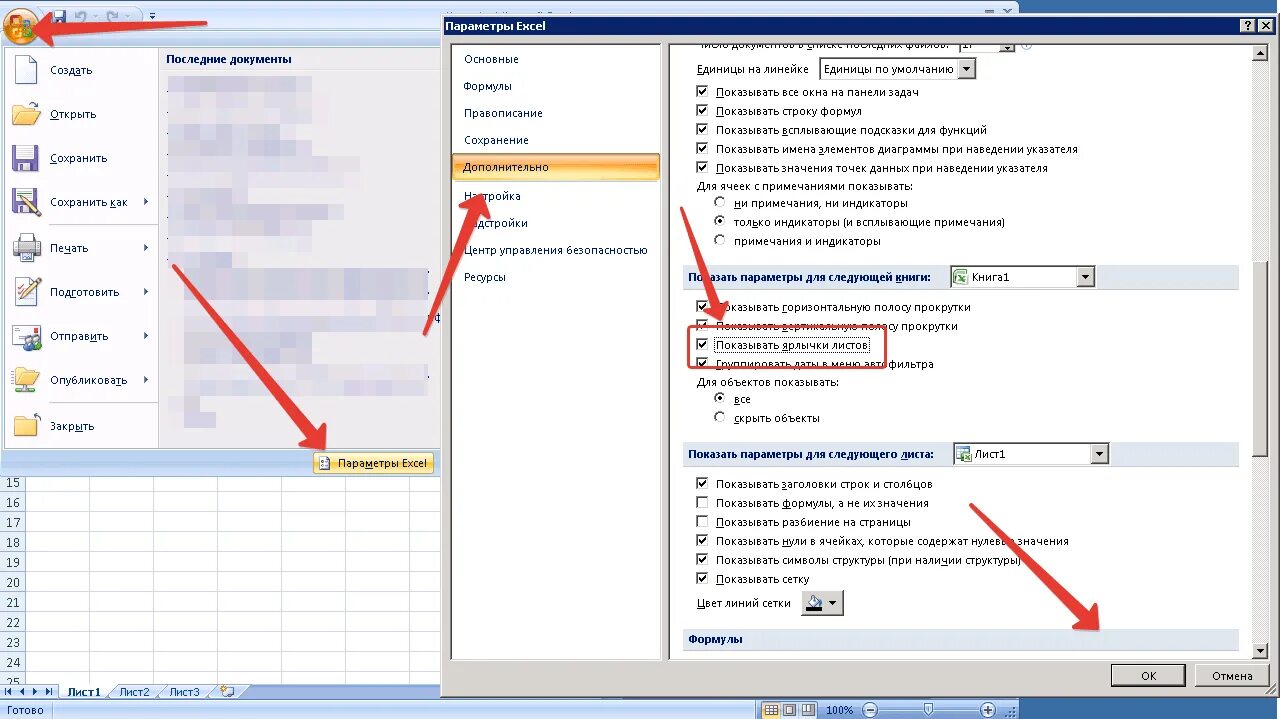The height and width of the screenshot is (719, 1281).
Task: Click the last sheet navigation arrow
Action: click(49, 692)
